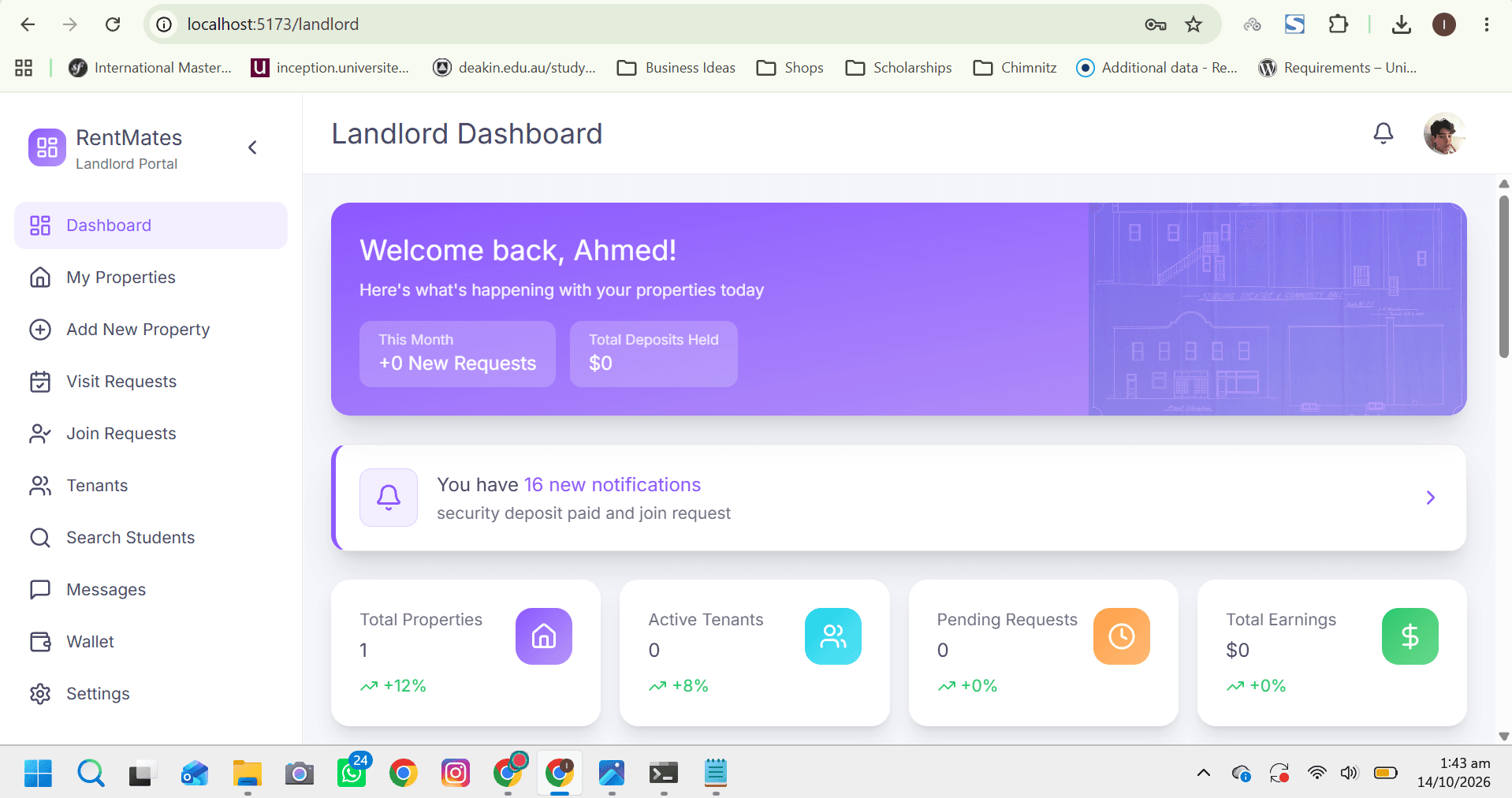The image size is (1512, 798).
Task: Open the bookmarks apps grid icon
Action: pos(24,68)
